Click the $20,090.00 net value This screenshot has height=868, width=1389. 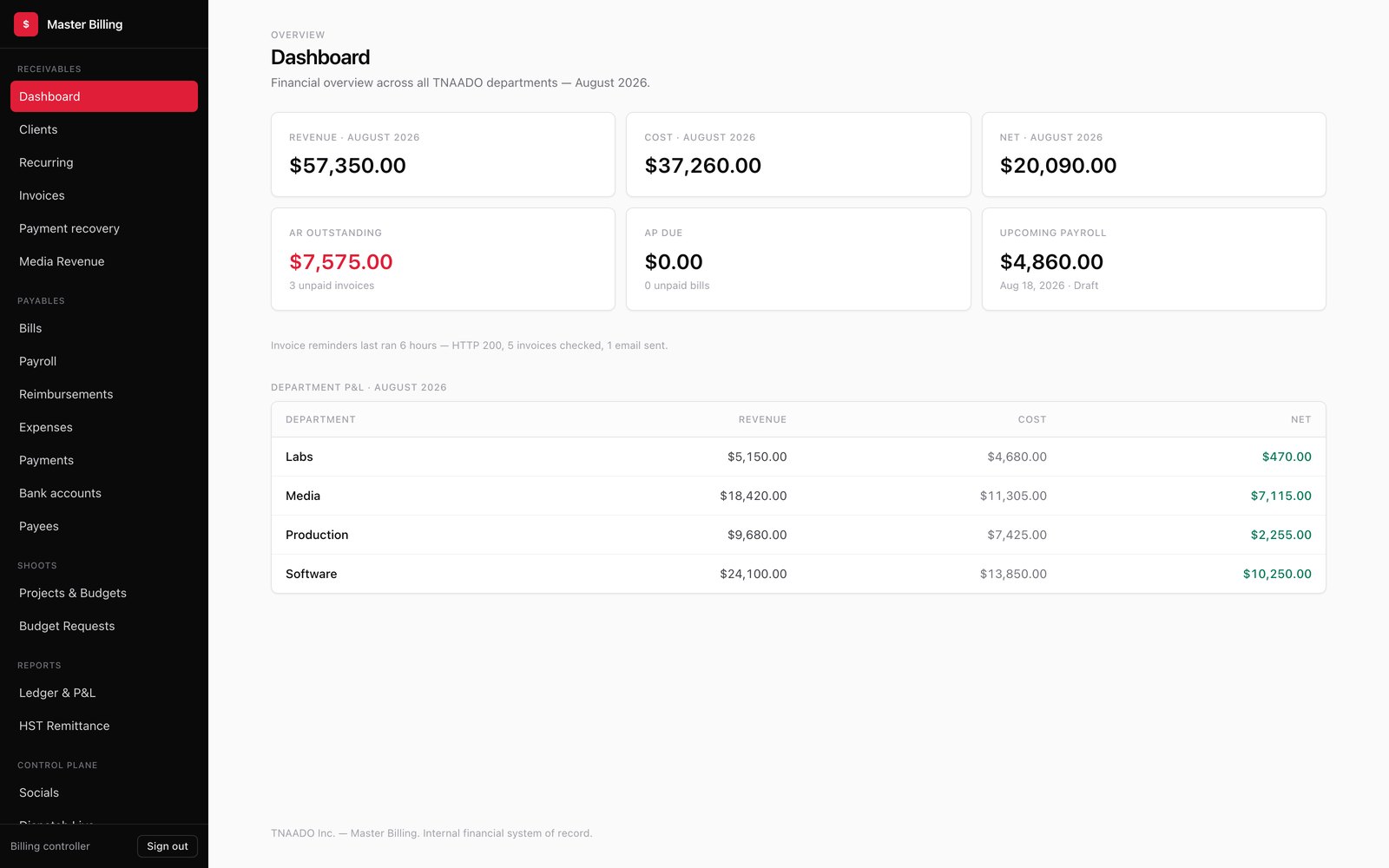coord(1058,166)
